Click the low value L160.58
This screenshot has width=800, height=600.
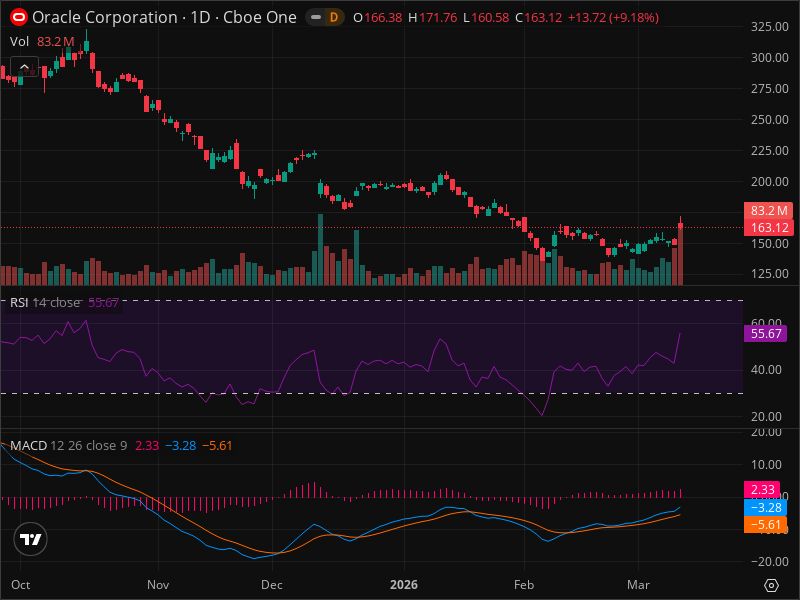(486, 18)
